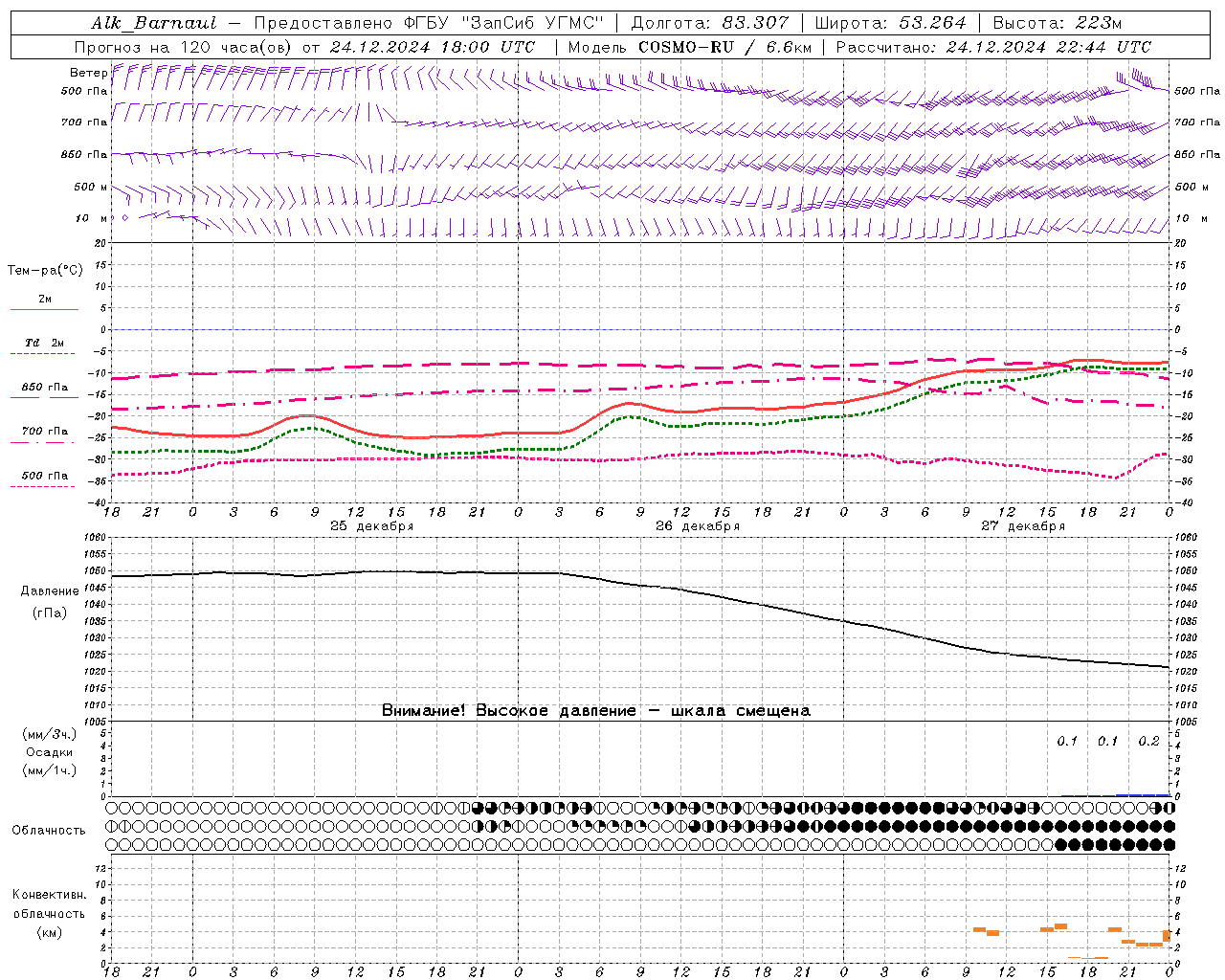Click the date label 26 декабря

click(x=697, y=526)
